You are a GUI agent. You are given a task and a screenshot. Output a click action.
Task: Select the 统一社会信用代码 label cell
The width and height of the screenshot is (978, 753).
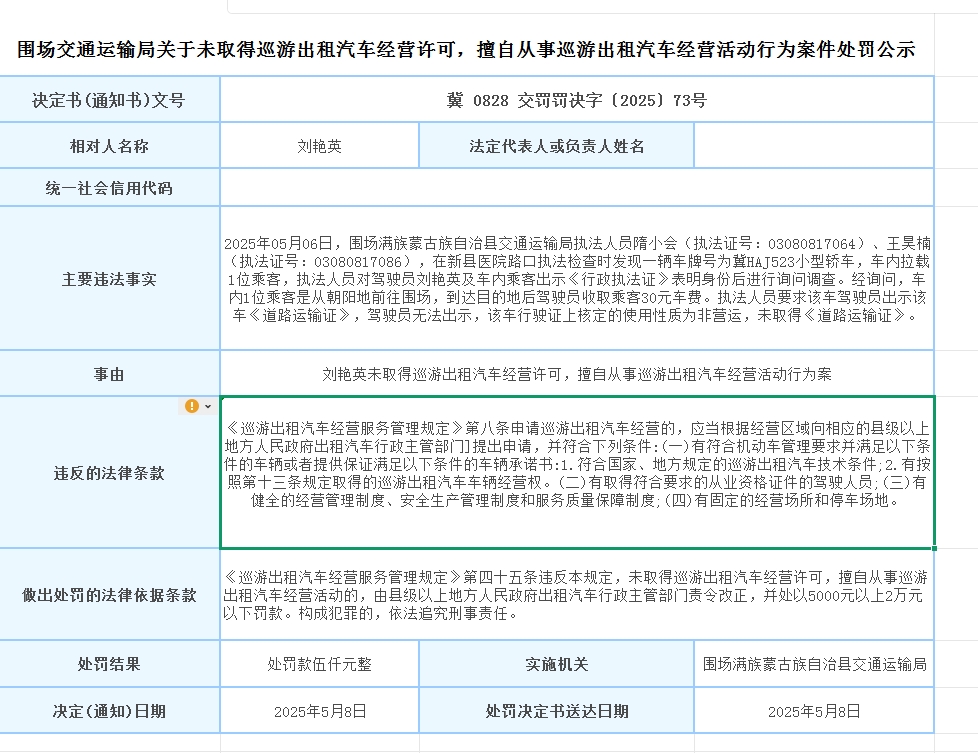tap(109, 188)
